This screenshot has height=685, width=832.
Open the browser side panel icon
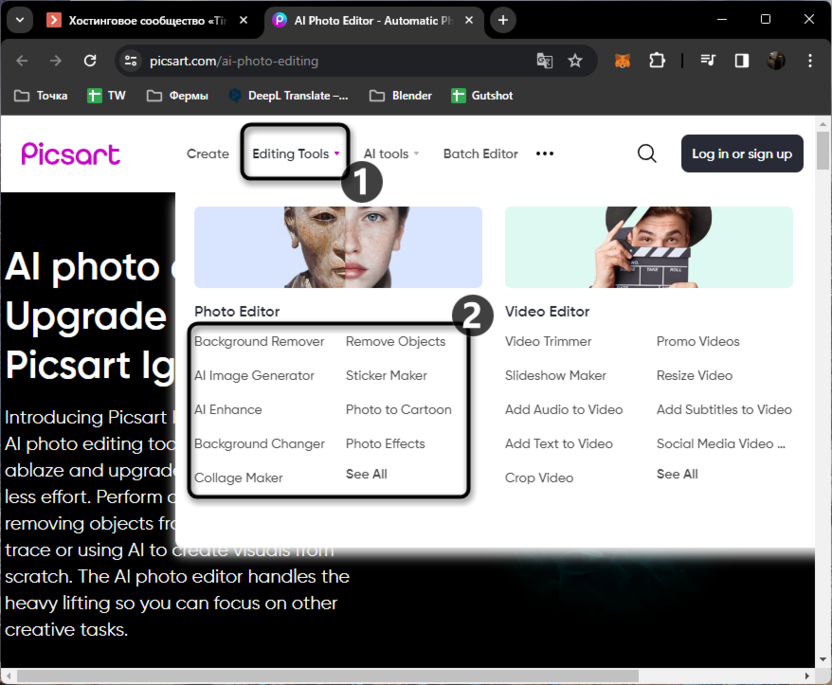point(741,61)
